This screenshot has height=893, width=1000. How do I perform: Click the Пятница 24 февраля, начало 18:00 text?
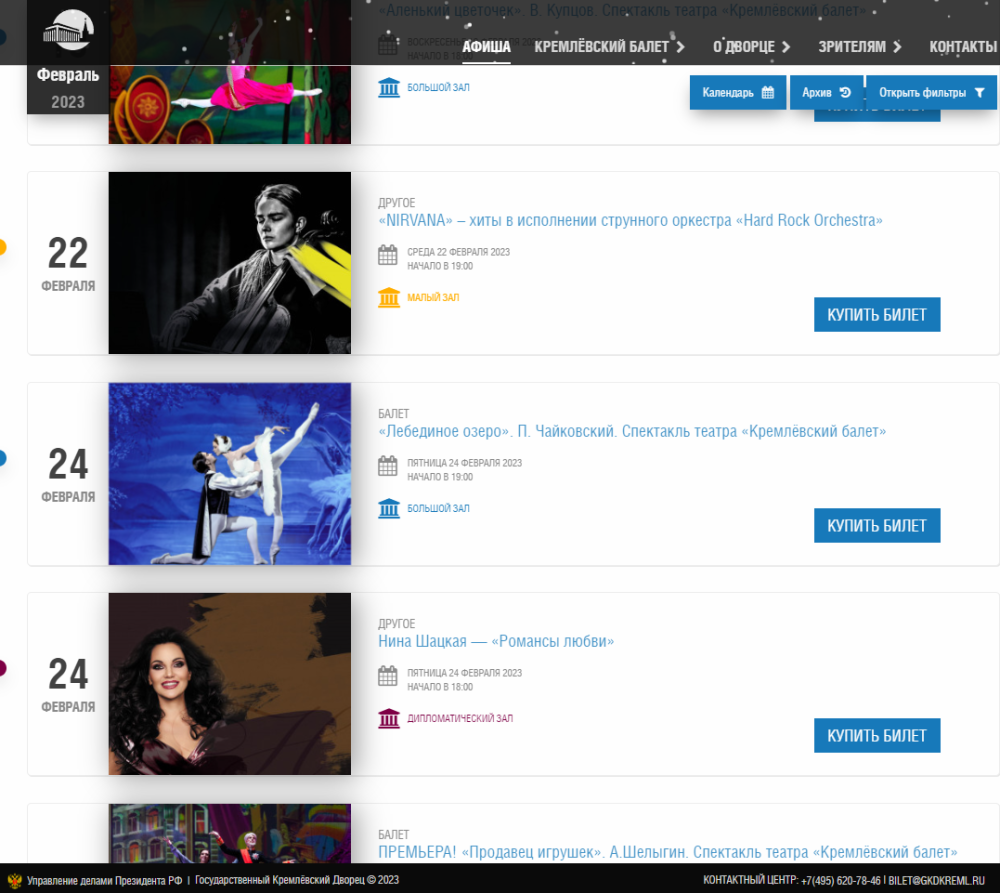click(464, 679)
